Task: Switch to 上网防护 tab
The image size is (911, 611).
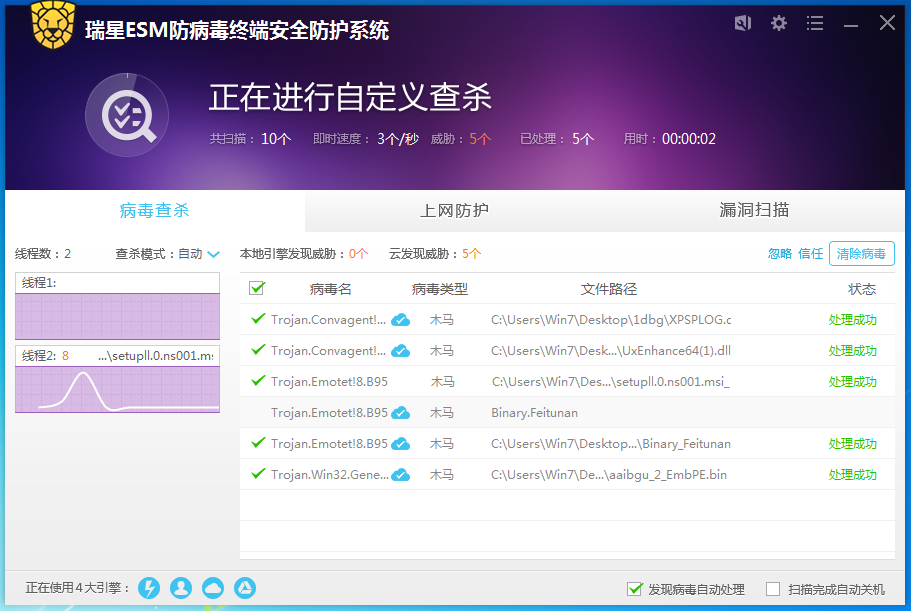Action: pyautogui.click(x=454, y=210)
